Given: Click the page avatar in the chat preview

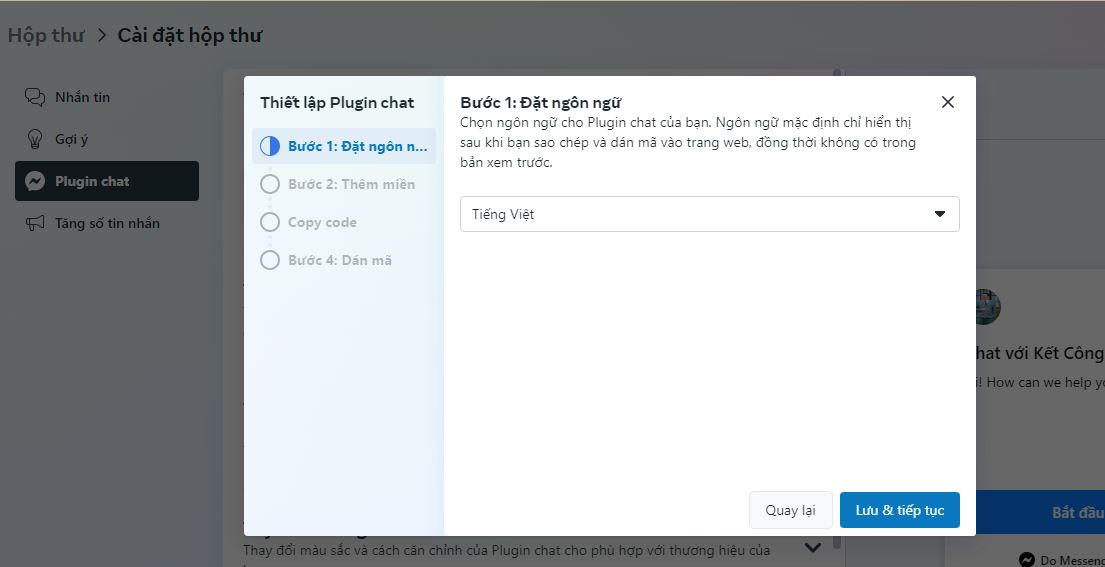Looking at the screenshot, I should click(x=987, y=306).
